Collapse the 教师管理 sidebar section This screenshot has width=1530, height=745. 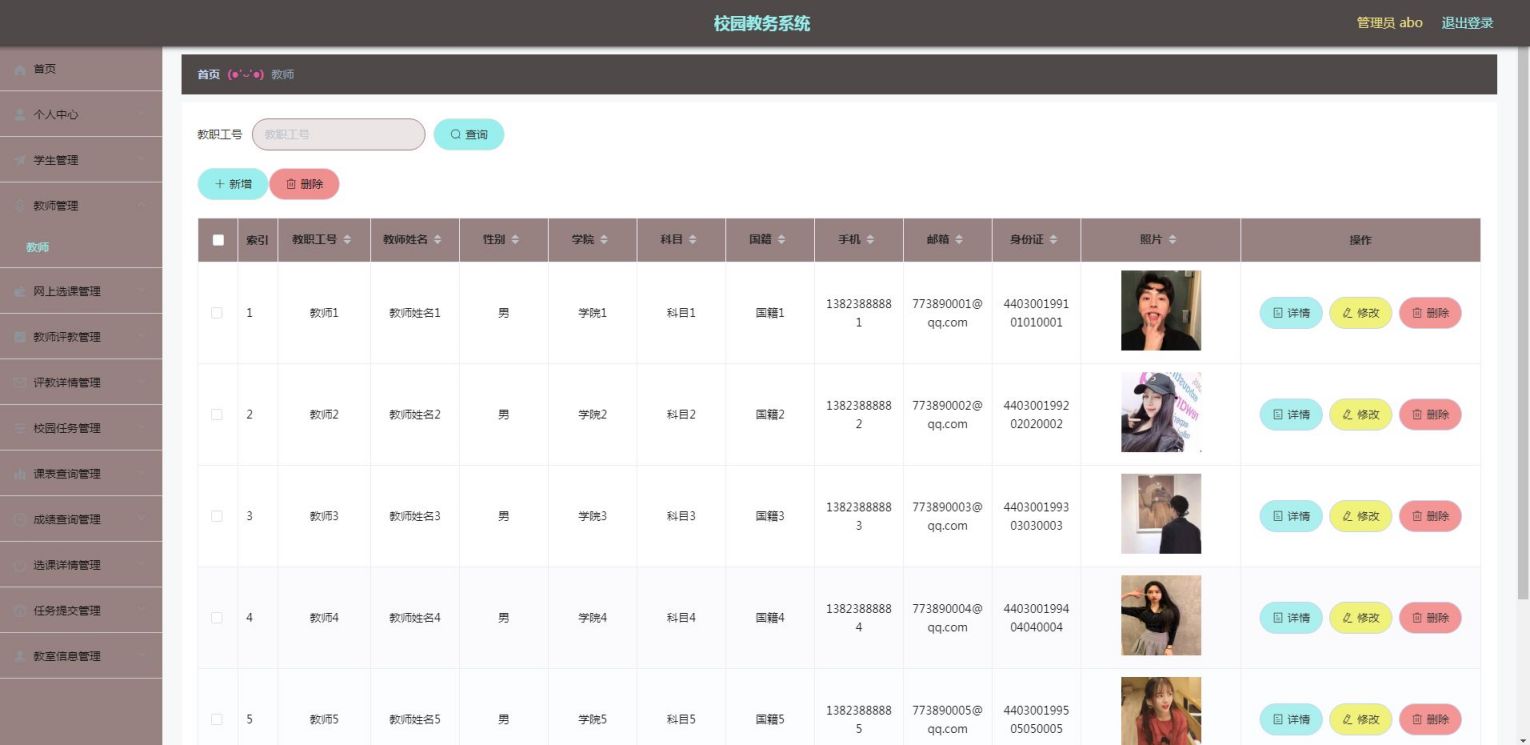tap(81, 206)
